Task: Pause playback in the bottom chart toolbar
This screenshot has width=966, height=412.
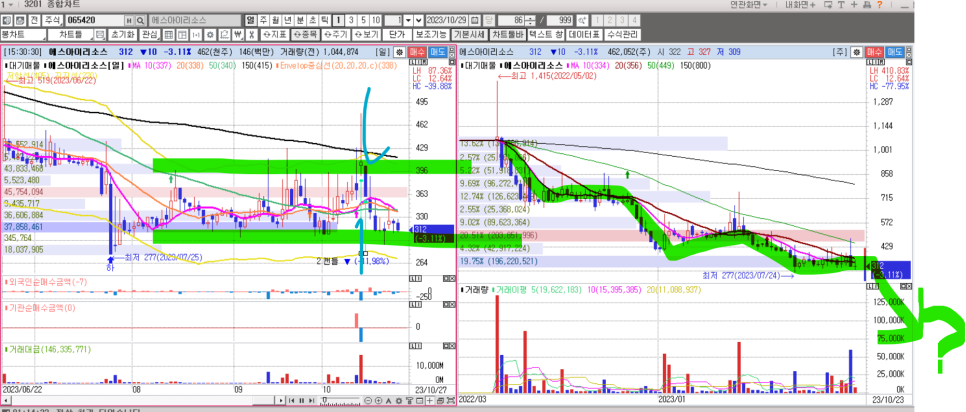Action: pos(302,400)
